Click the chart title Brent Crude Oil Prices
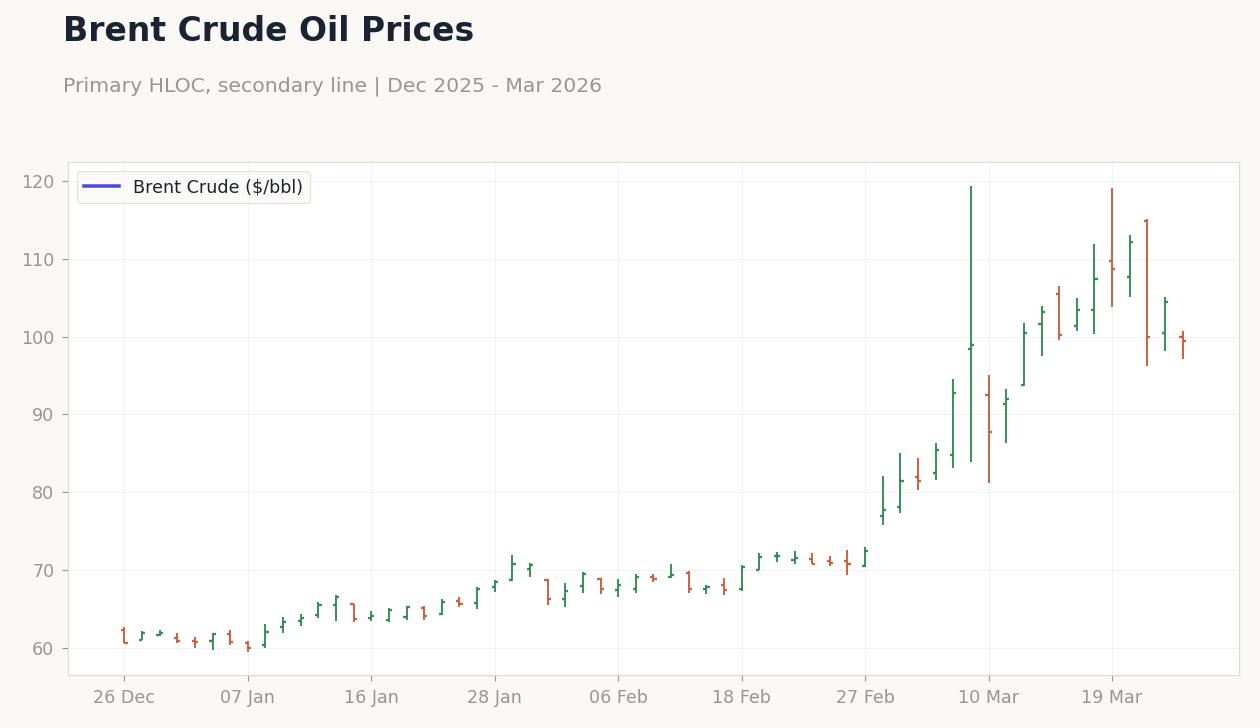This screenshot has height=728, width=1260. [x=268, y=31]
